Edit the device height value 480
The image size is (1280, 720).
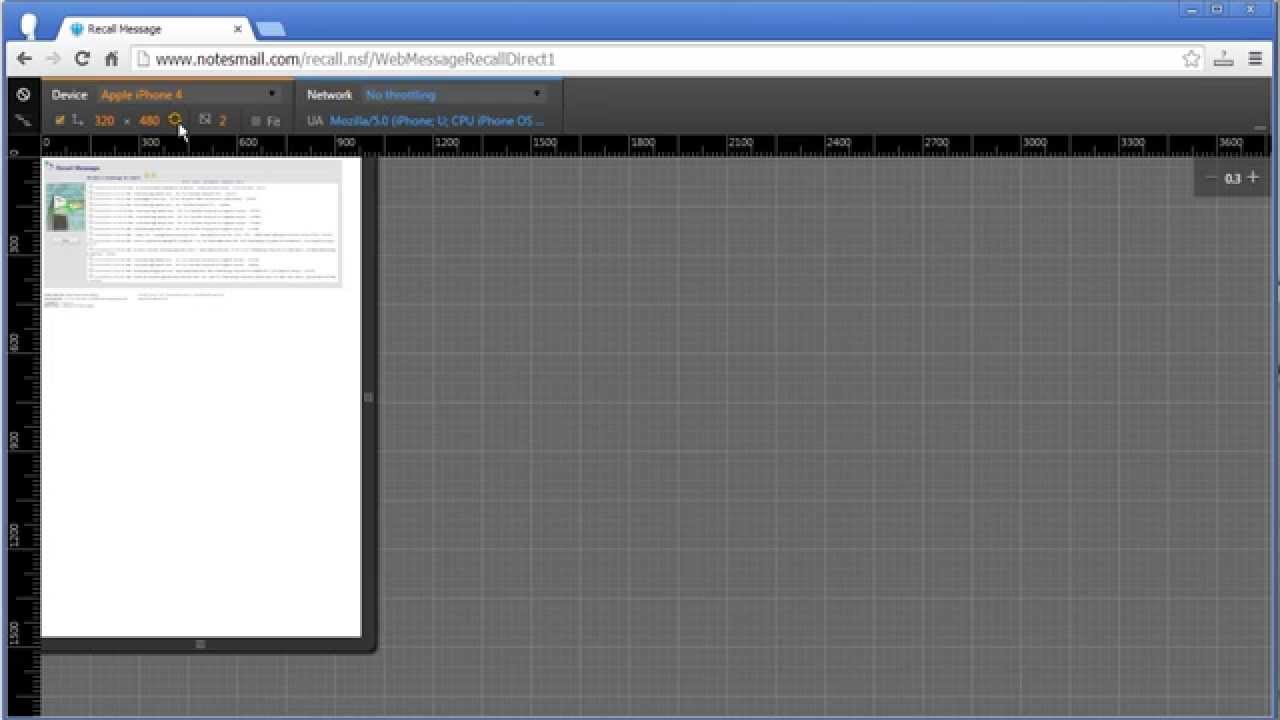pos(149,120)
